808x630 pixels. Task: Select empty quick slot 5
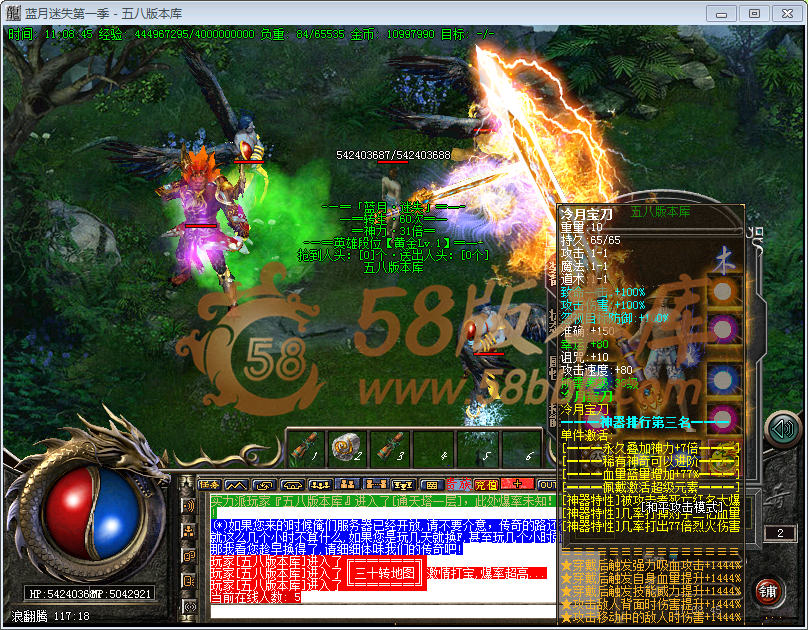click(478, 447)
